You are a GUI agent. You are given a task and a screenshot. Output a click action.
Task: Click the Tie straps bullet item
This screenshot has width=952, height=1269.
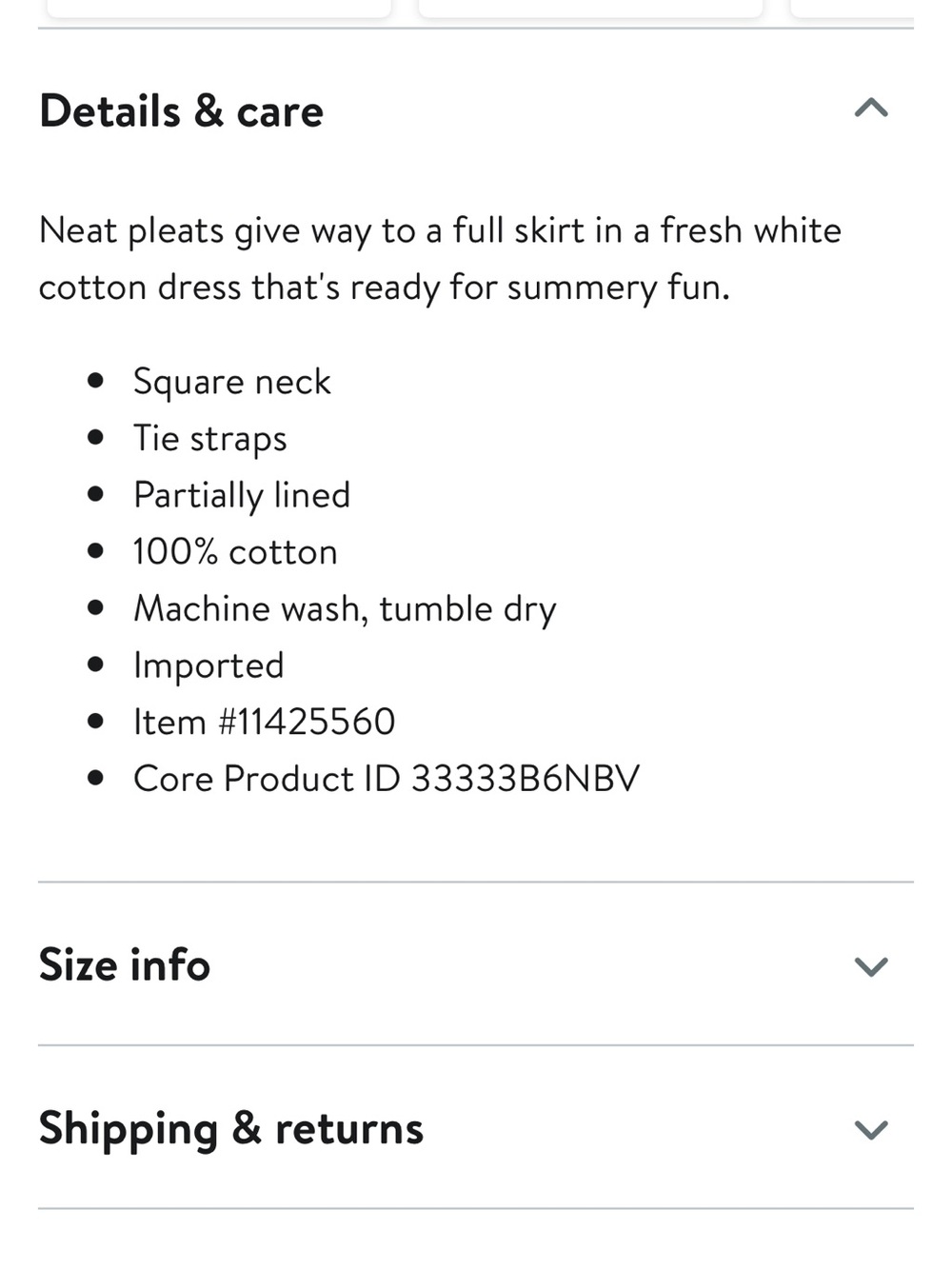[209, 439]
